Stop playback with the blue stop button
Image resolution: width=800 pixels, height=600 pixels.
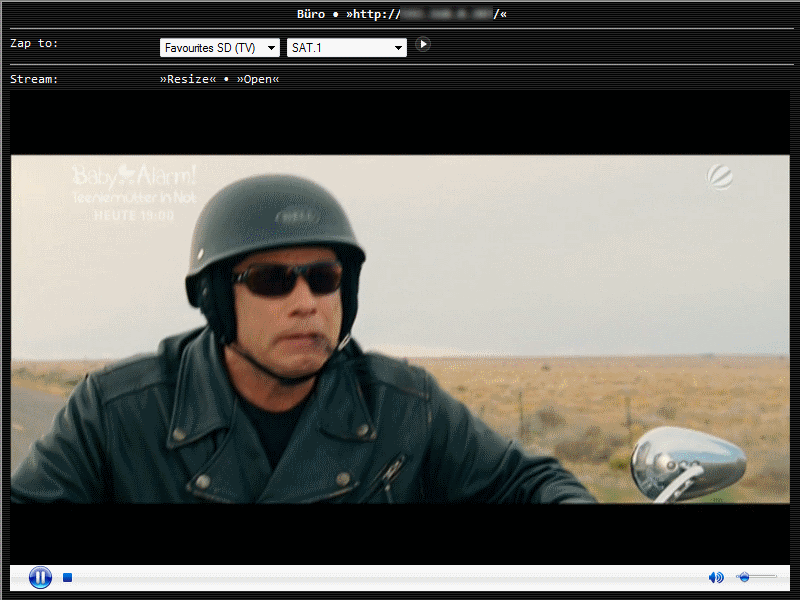tap(67, 577)
